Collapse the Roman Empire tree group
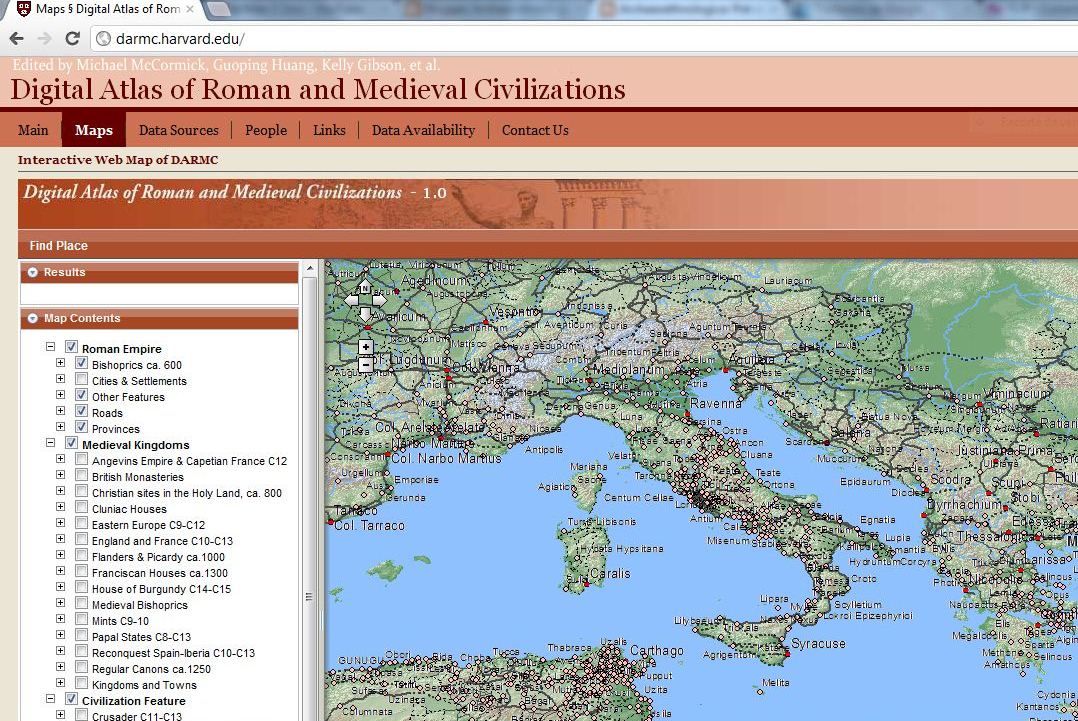The height and width of the screenshot is (721, 1078). (x=50, y=347)
